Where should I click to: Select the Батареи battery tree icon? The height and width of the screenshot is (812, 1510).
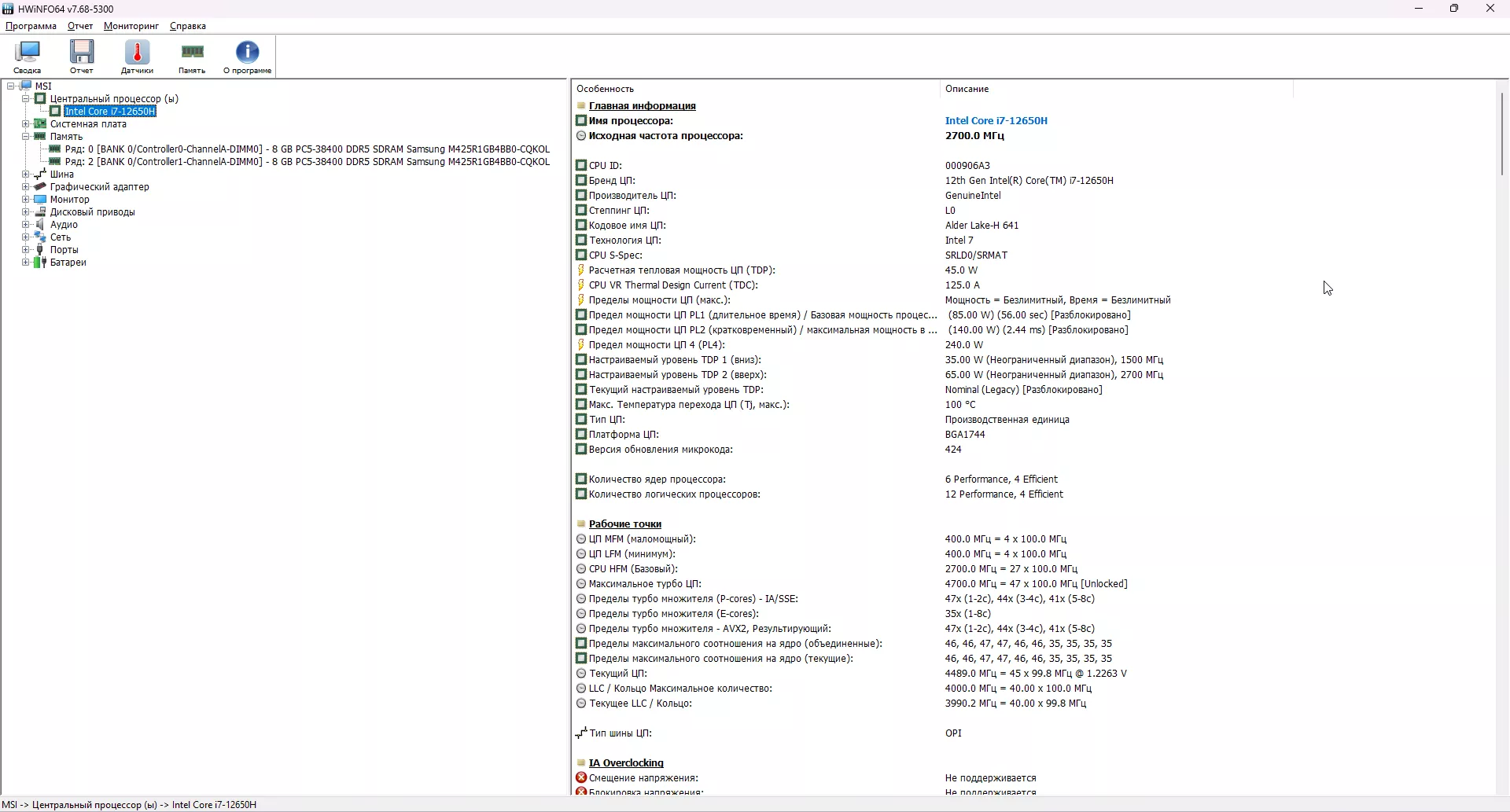tap(40, 263)
